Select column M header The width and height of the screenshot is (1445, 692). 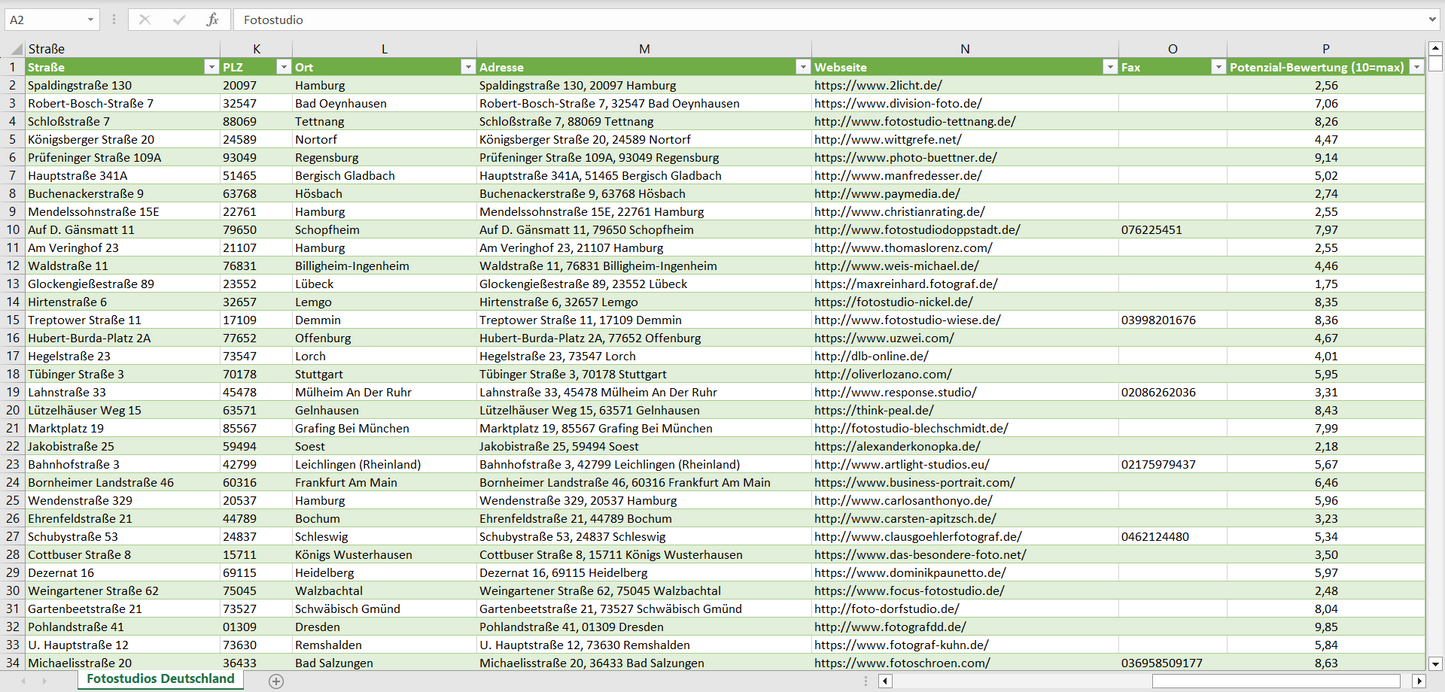point(644,49)
